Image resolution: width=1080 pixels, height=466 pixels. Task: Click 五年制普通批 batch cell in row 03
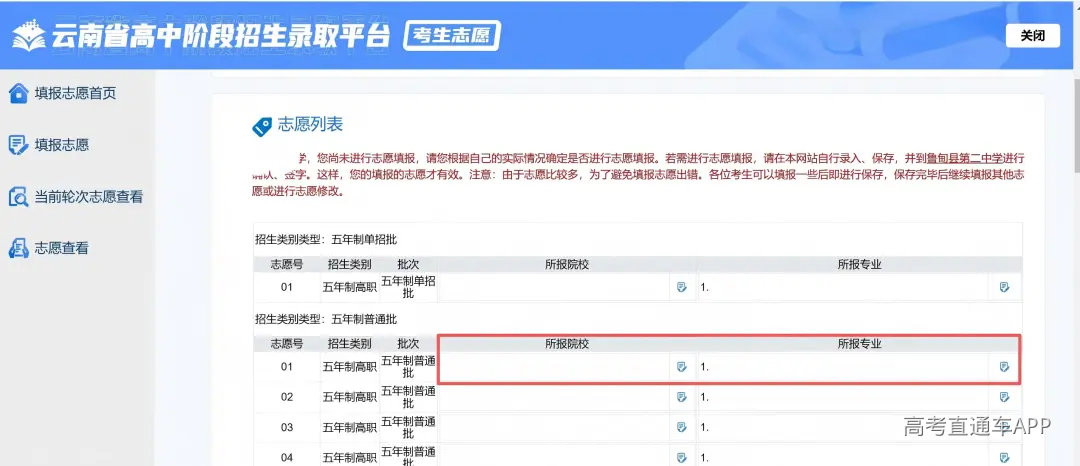click(x=408, y=427)
